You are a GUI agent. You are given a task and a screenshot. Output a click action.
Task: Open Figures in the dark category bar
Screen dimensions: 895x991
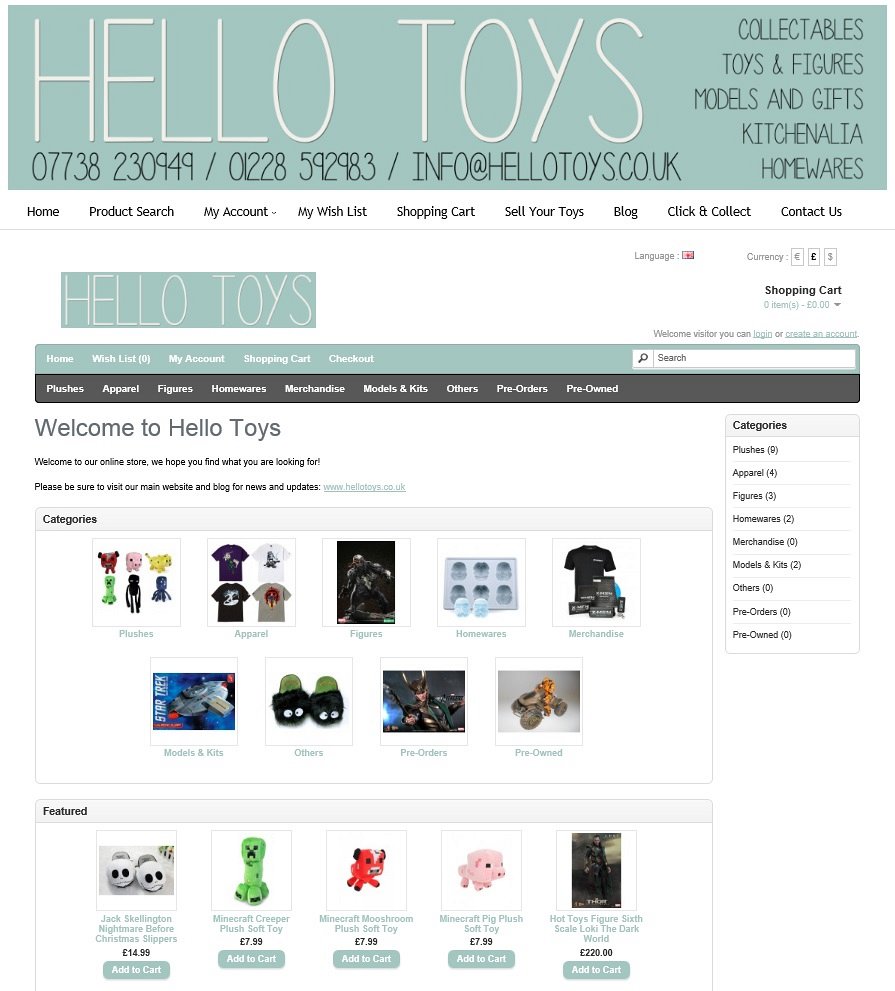click(175, 389)
